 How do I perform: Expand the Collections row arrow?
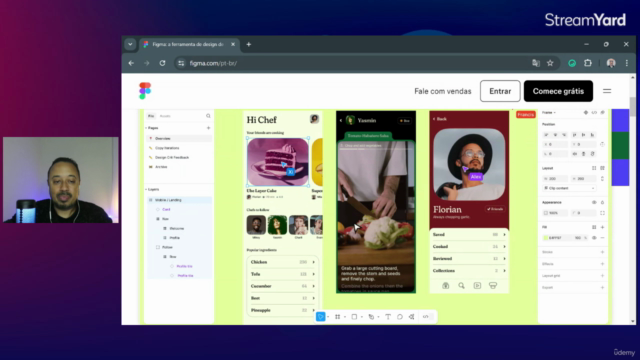click(x=504, y=271)
